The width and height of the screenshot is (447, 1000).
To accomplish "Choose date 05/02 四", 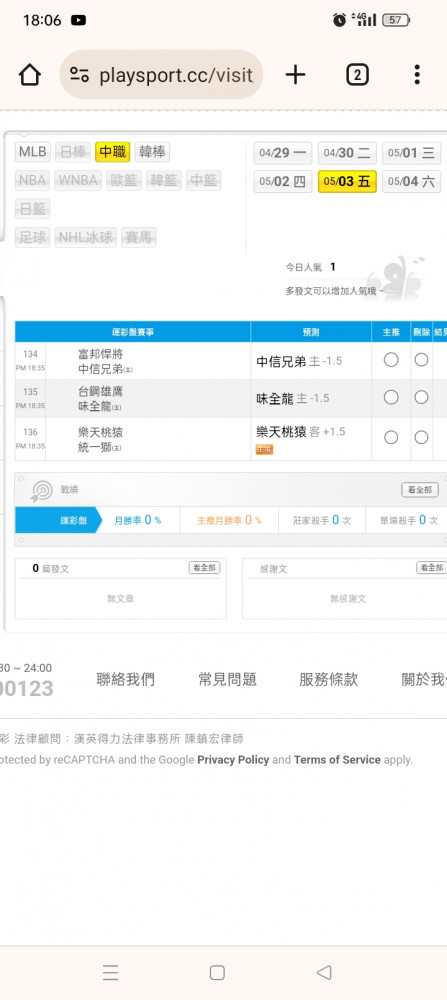I will point(283,181).
